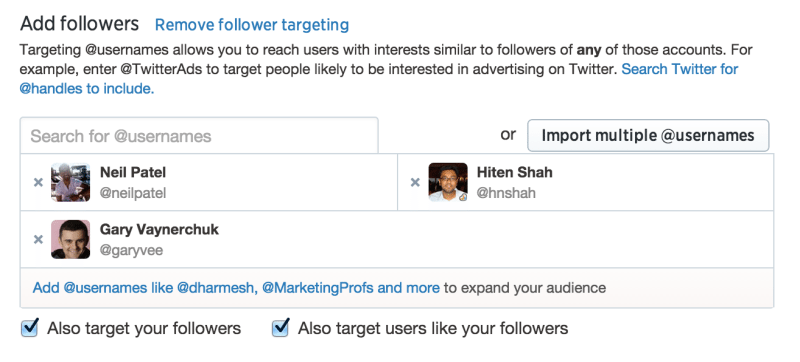
Task: Click Gary Vaynerchuk's profile picture
Action: click(71, 240)
